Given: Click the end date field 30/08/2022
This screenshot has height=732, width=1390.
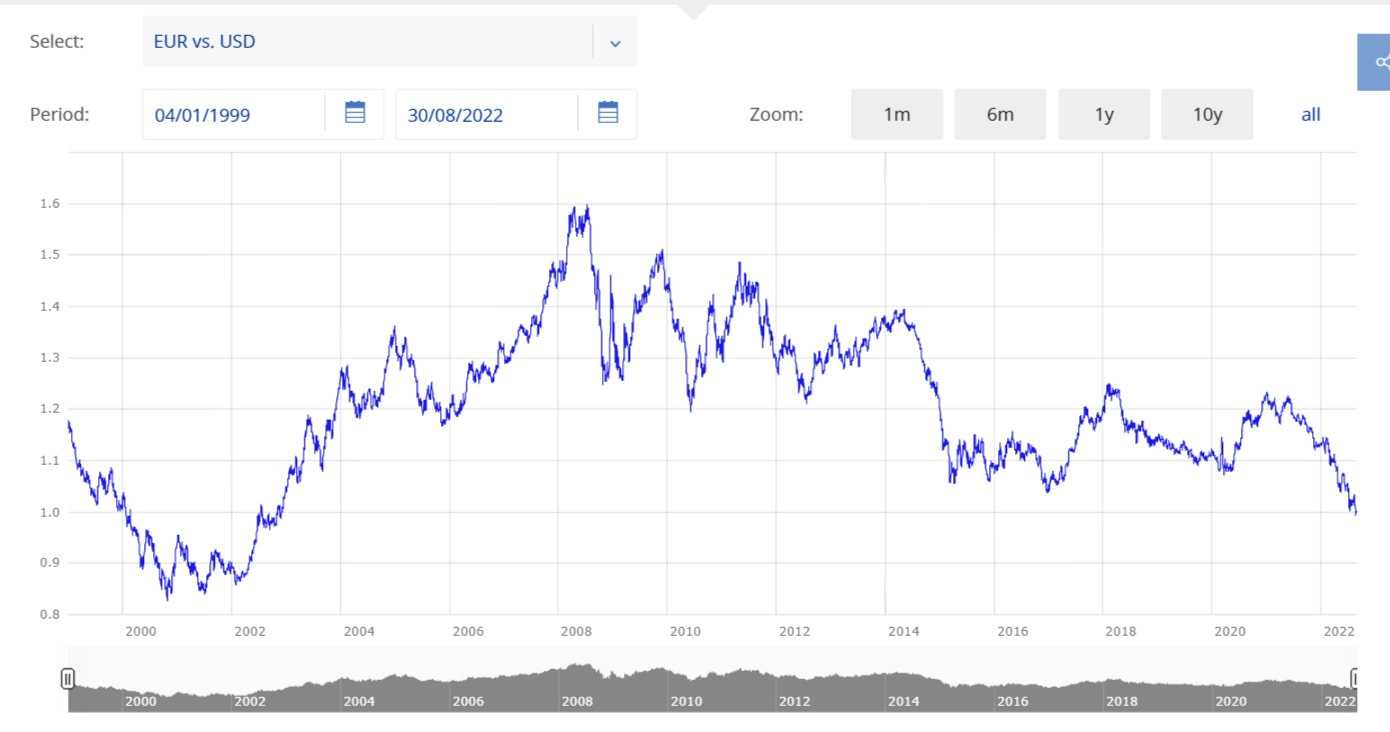Looking at the screenshot, I should pyautogui.click(x=486, y=114).
